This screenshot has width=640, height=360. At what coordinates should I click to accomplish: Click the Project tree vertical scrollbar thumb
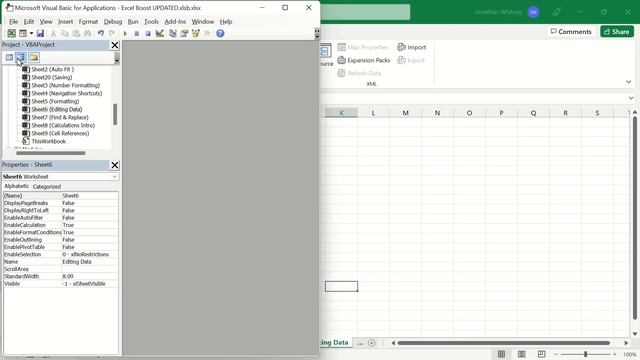[x=115, y=114]
